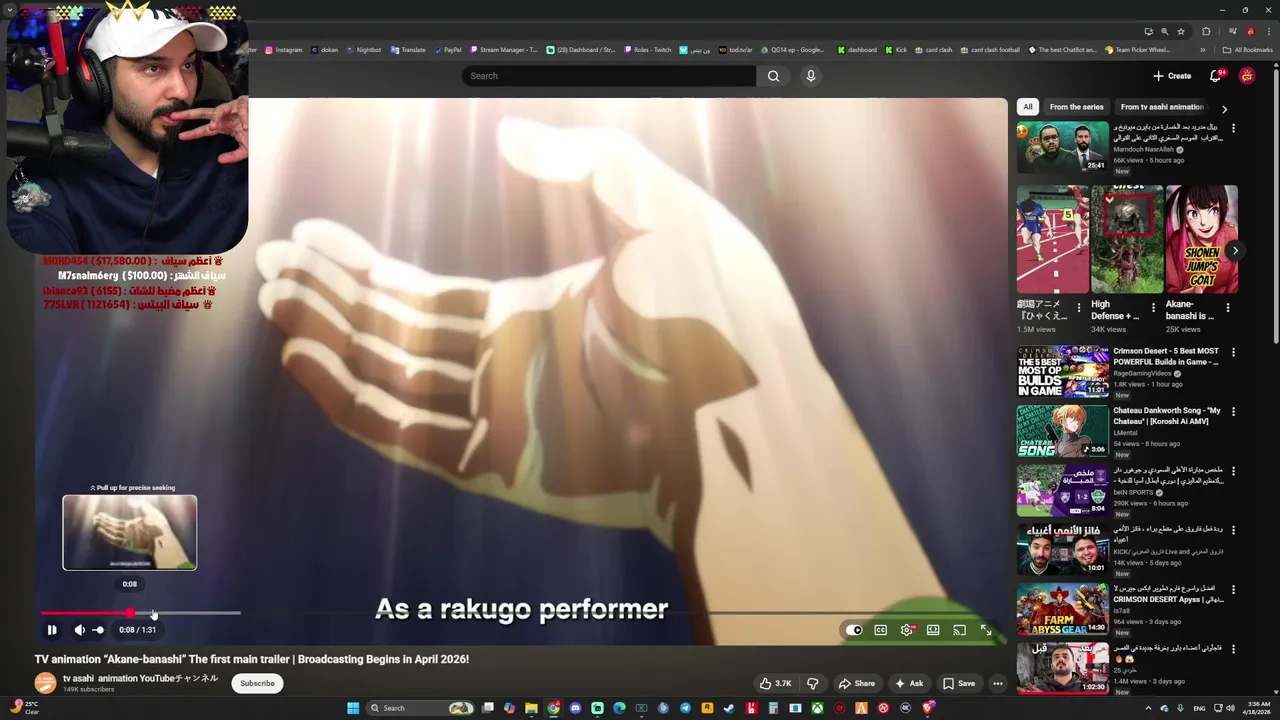This screenshot has height=720, width=1280.
Task: Open Discord from taskbar
Action: 575,708
